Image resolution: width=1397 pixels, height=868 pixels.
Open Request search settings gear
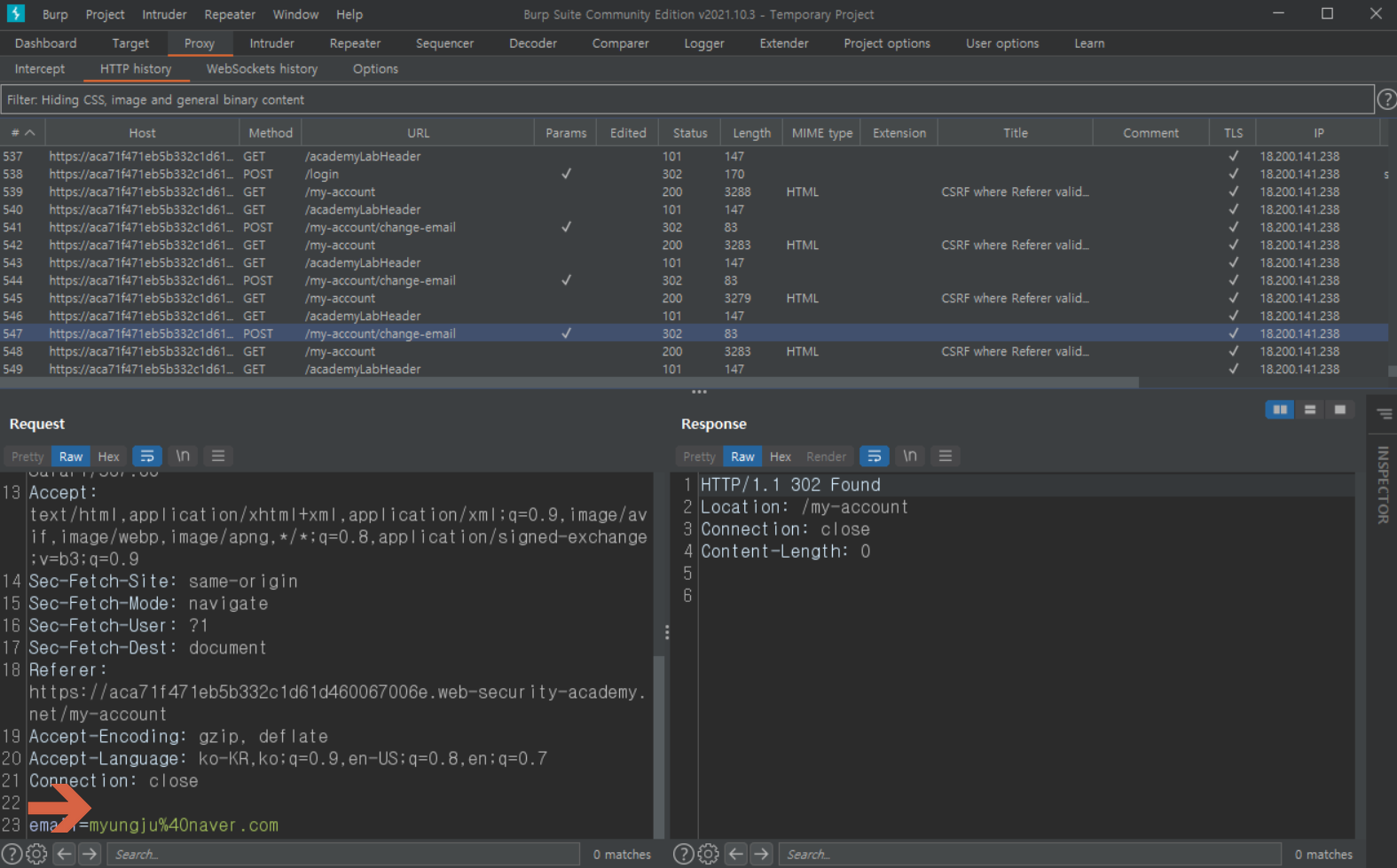[x=36, y=854]
